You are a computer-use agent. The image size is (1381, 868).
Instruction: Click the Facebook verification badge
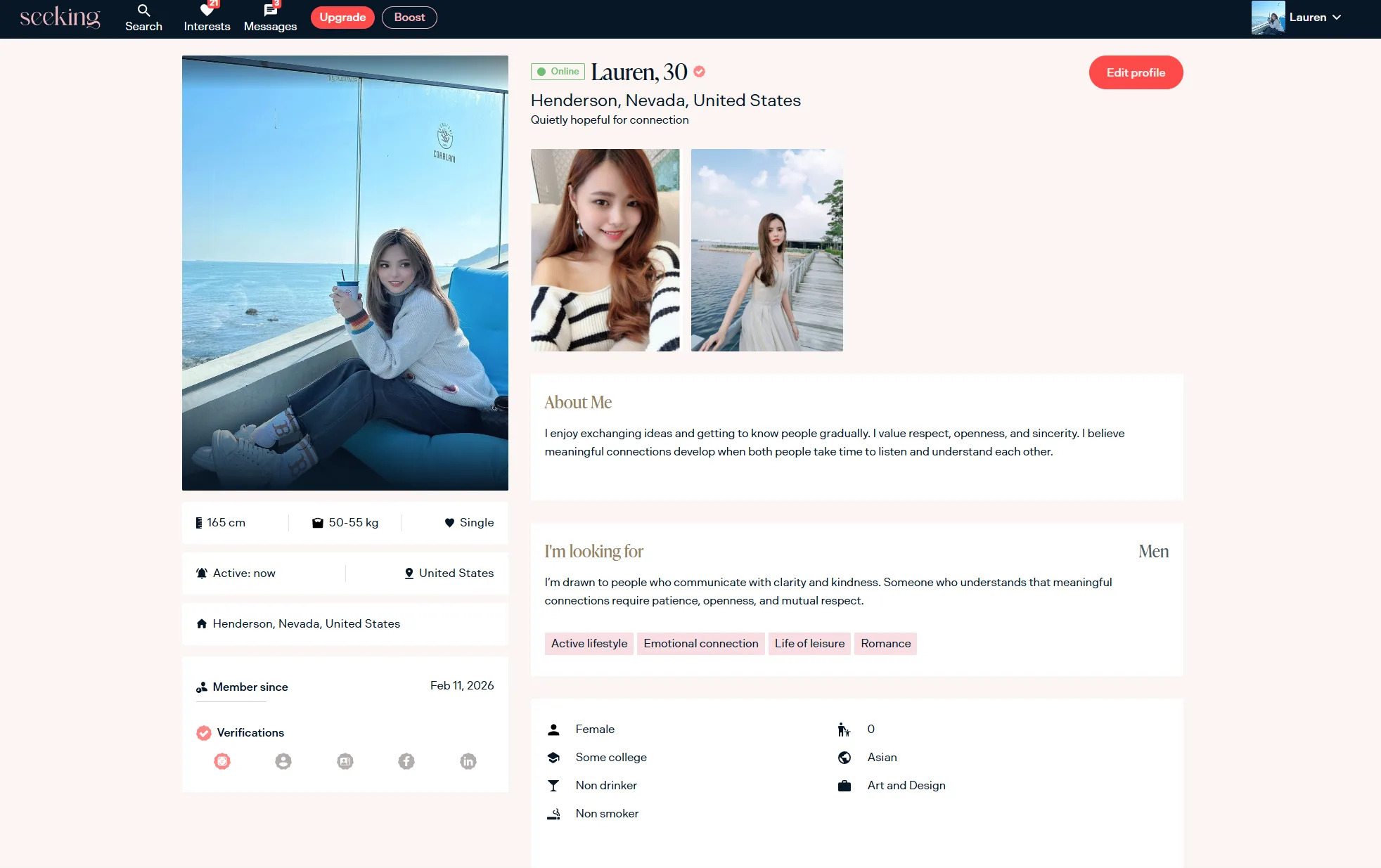click(x=406, y=761)
